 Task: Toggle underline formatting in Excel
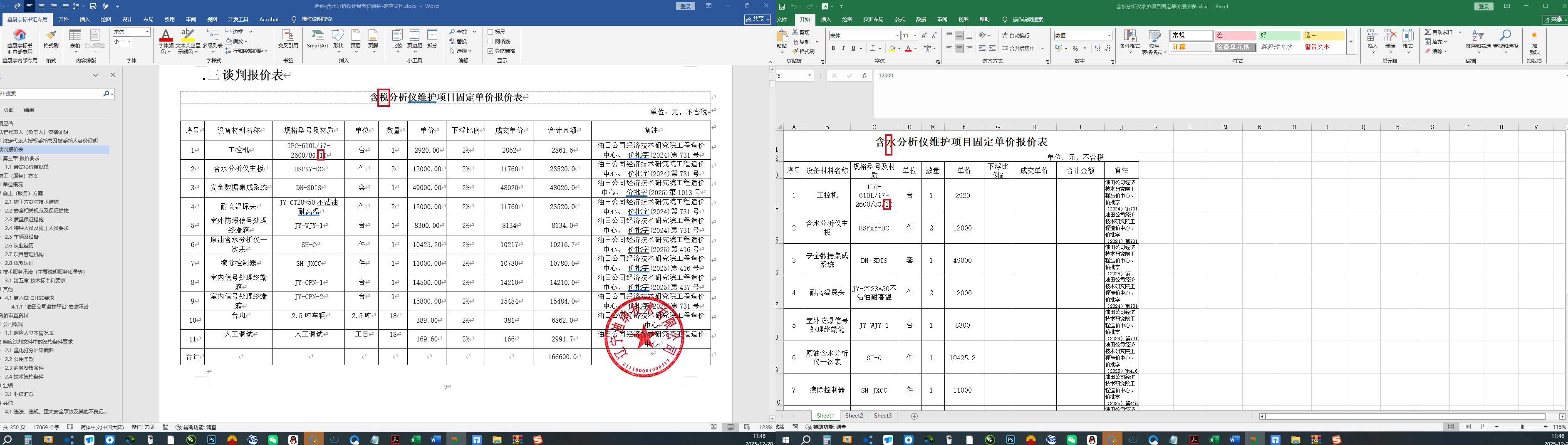click(x=853, y=48)
